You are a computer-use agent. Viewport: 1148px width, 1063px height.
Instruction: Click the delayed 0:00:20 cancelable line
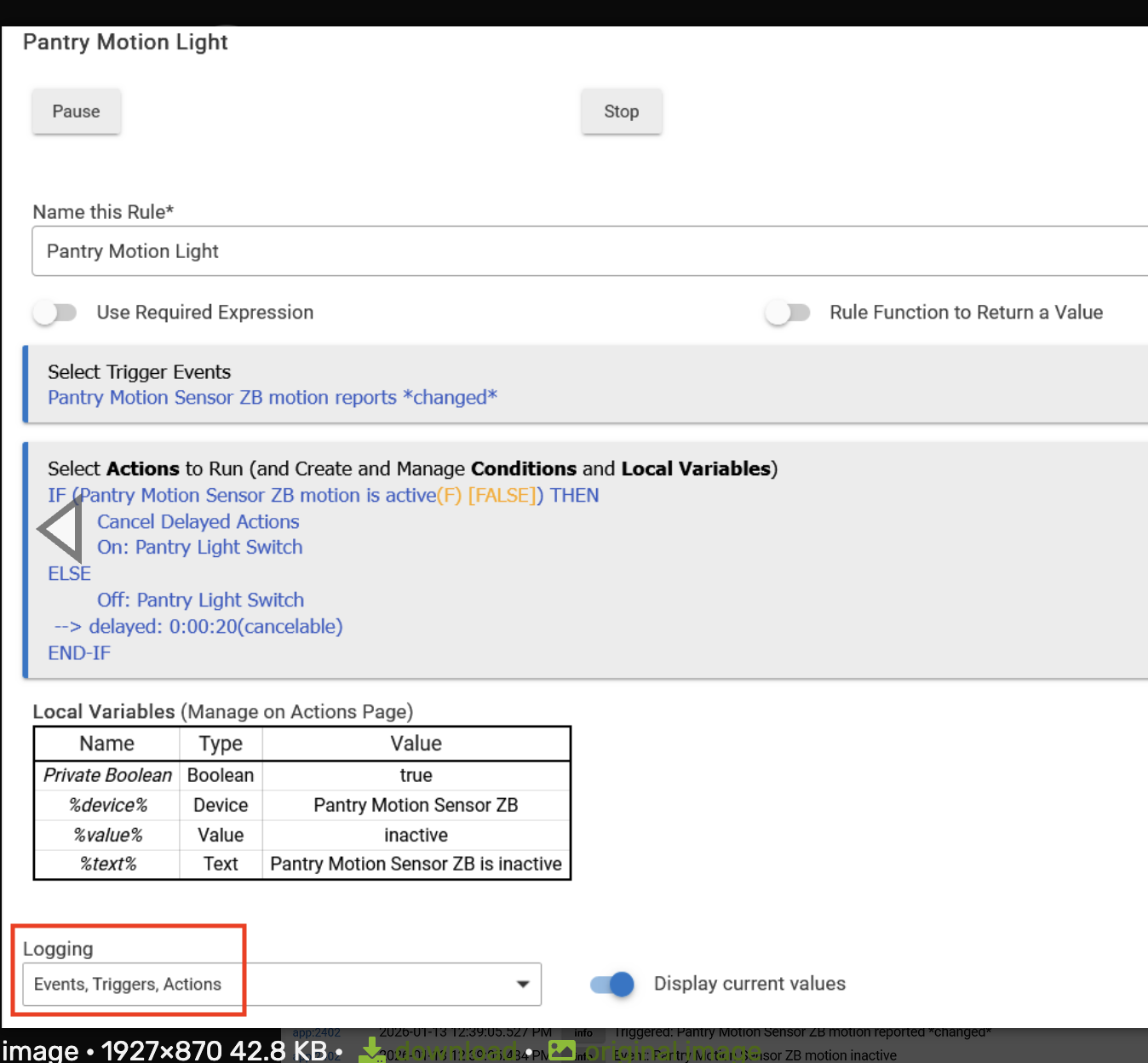[x=198, y=627]
